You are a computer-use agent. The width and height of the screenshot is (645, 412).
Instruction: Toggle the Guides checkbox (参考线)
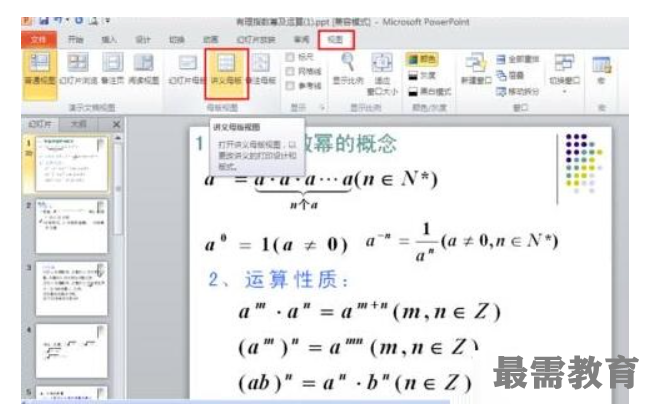pos(290,86)
